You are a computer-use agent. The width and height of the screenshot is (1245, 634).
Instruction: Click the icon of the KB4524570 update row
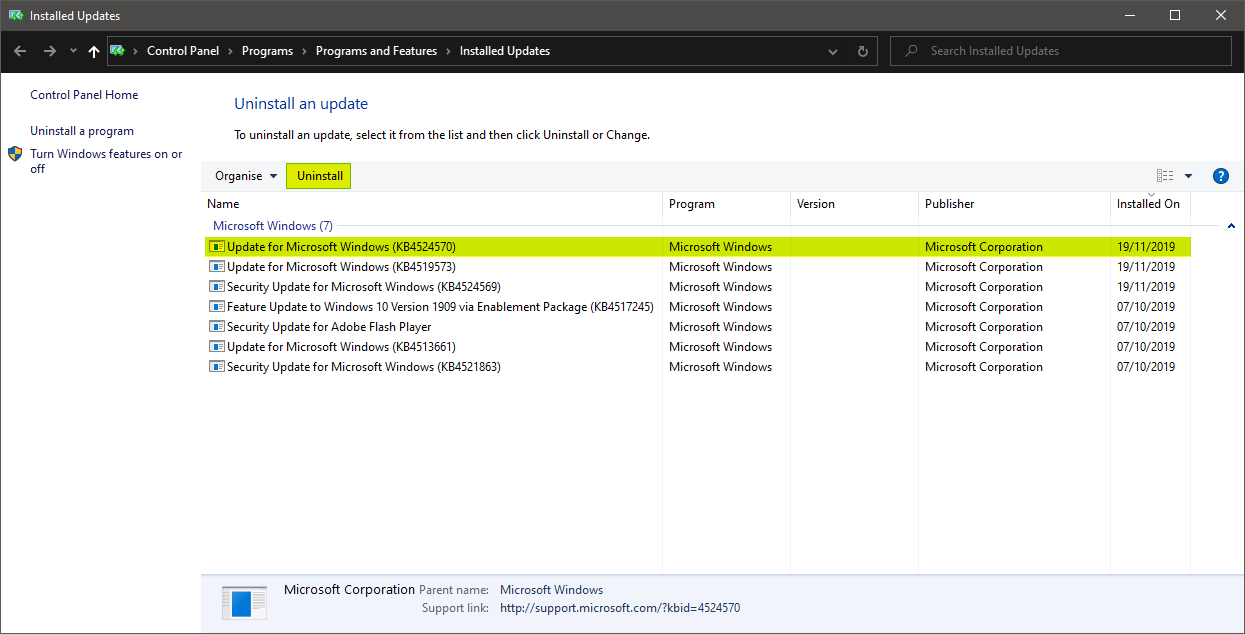pos(216,247)
